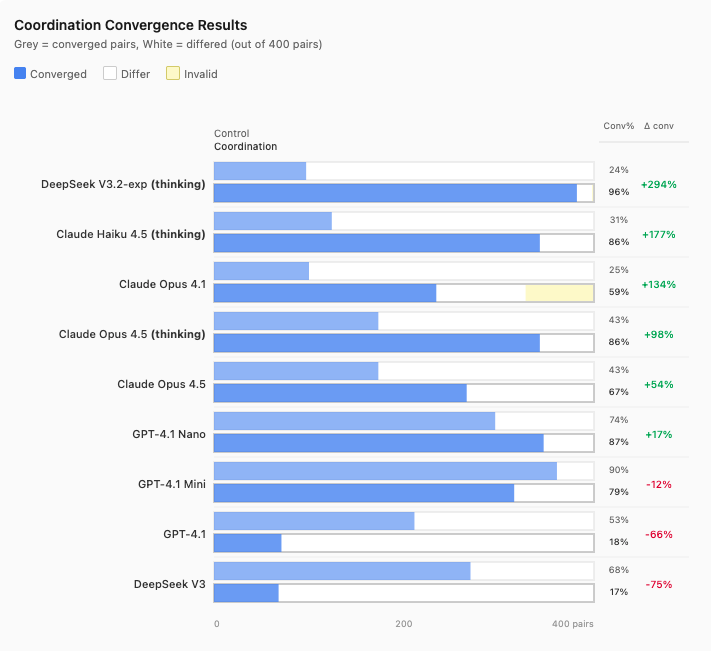Image resolution: width=711 pixels, height=651 pixels.
Task: Select the Claude Haiku 4.5 (thinking) label
Action: click(x=130, y=234)
